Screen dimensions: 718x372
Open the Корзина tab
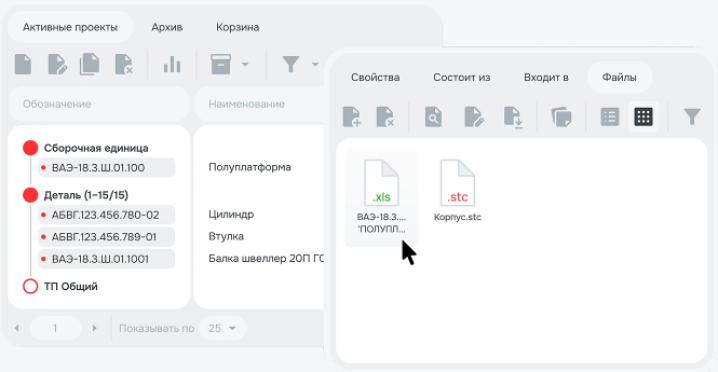point(238,27)
